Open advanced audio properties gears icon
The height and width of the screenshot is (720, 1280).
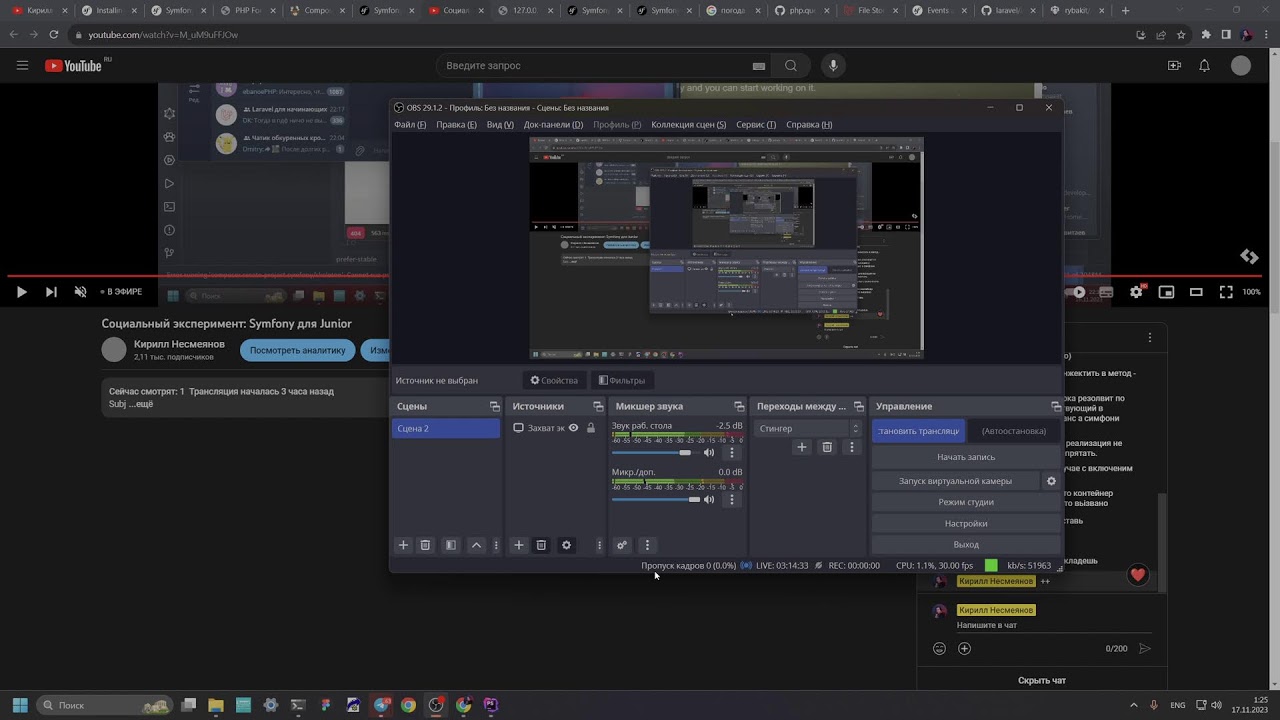(x=622, y=545)
